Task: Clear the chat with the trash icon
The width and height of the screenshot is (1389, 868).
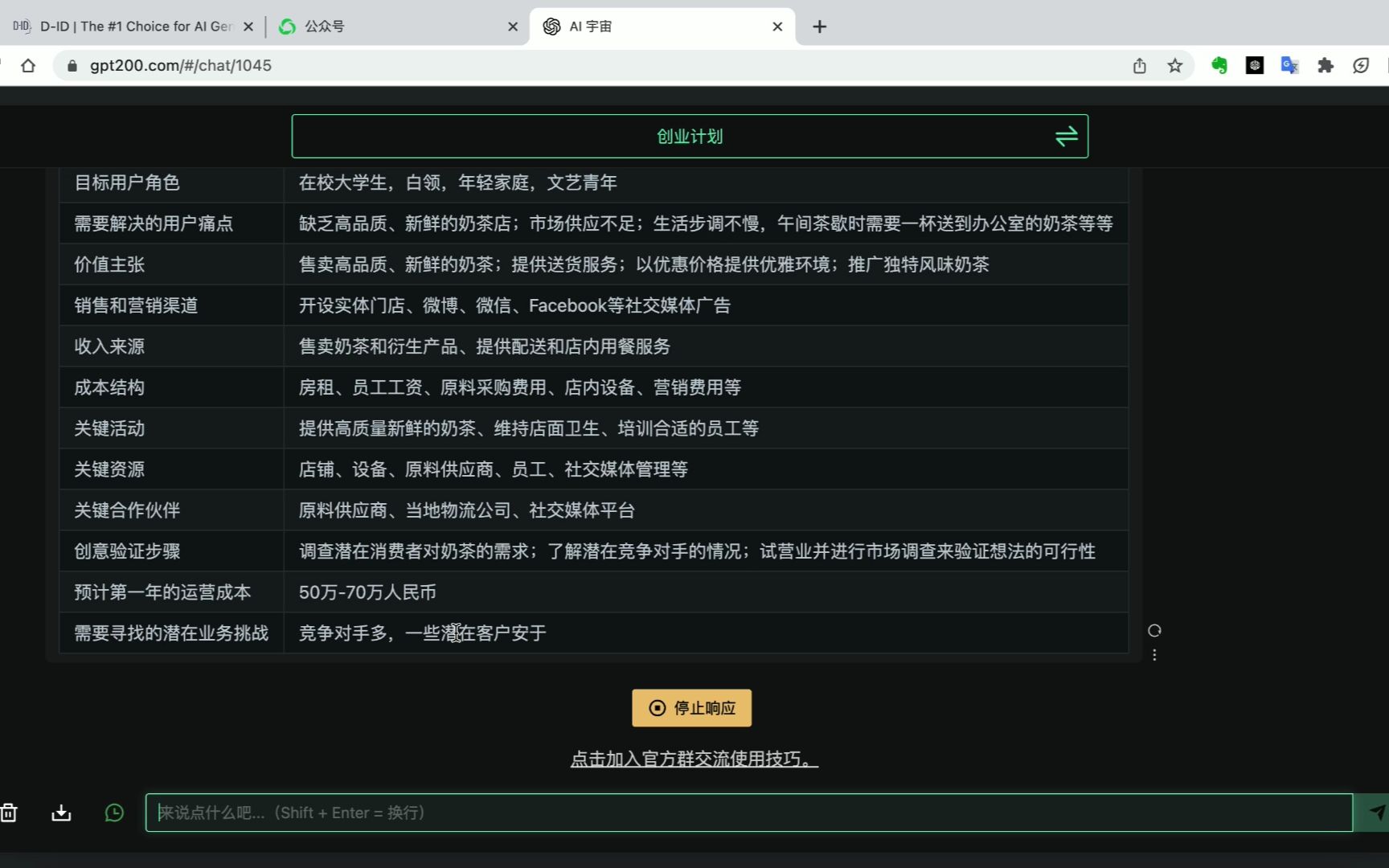Action: click(x=9, y=813)
